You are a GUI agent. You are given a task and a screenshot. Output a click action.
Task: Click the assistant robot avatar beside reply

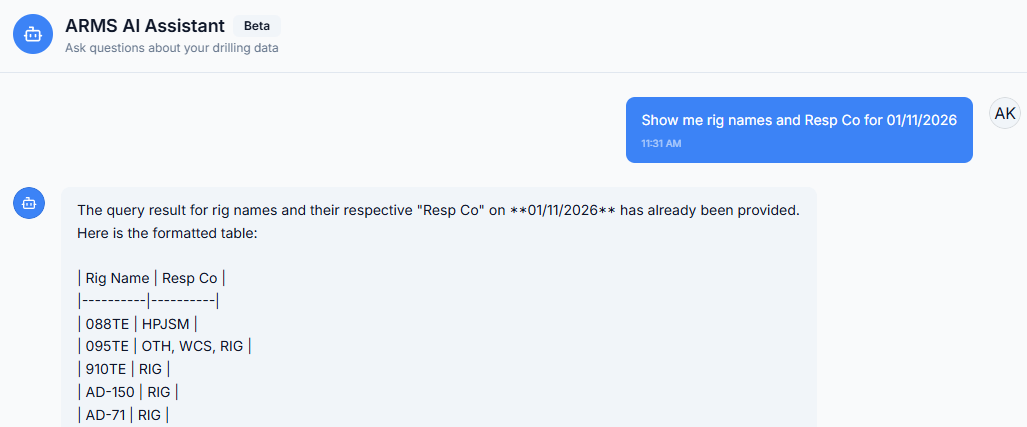point(29,203)
